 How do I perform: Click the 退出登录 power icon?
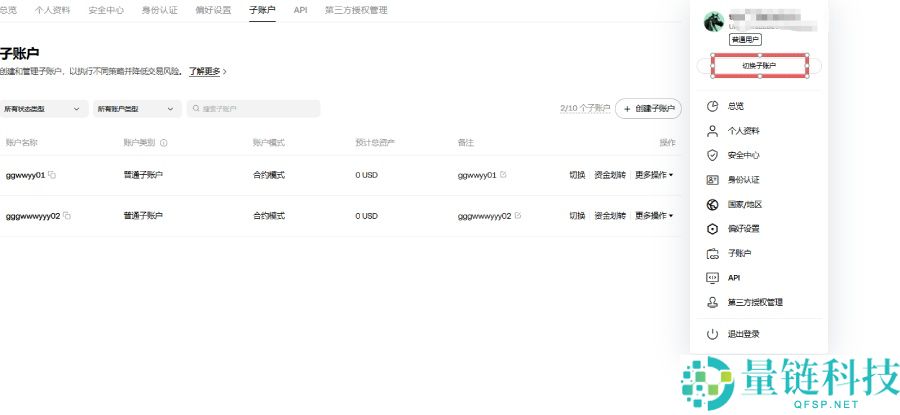(x=712, y=333)
